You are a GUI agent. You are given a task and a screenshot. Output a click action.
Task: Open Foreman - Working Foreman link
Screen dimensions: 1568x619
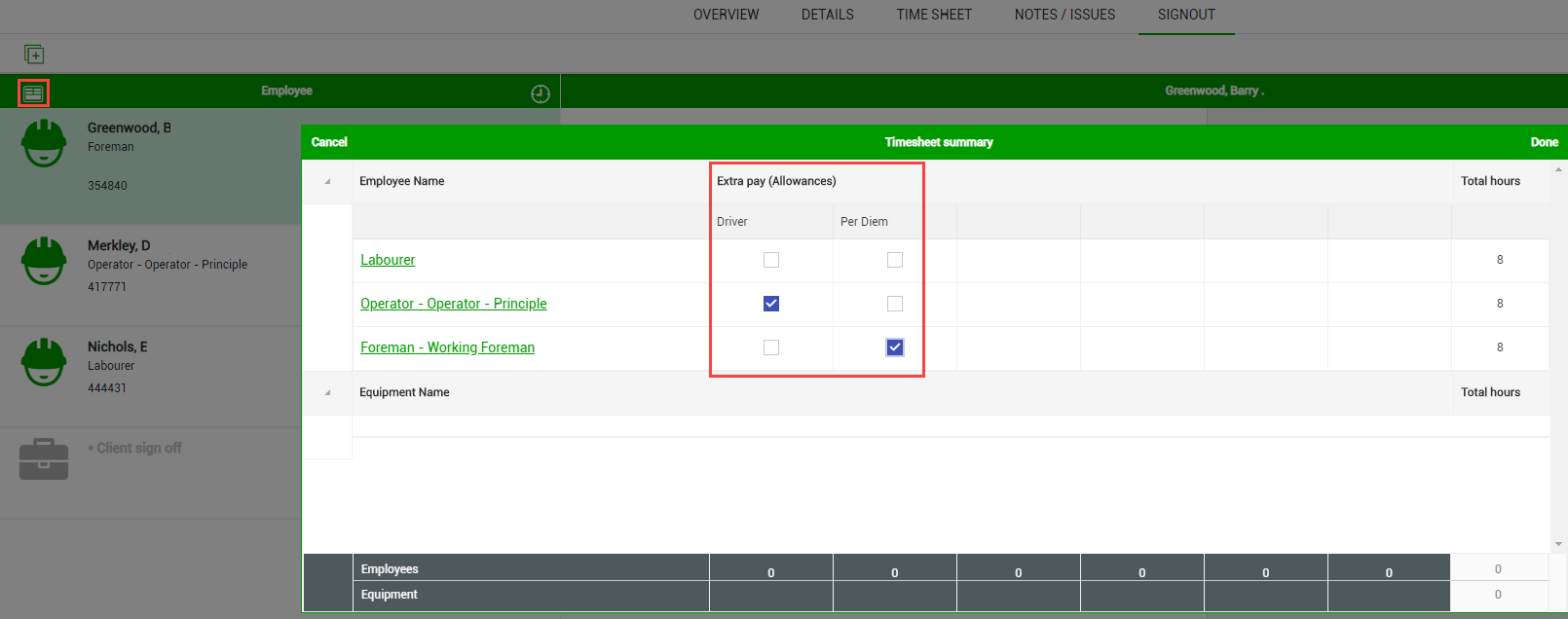[447, 347]
